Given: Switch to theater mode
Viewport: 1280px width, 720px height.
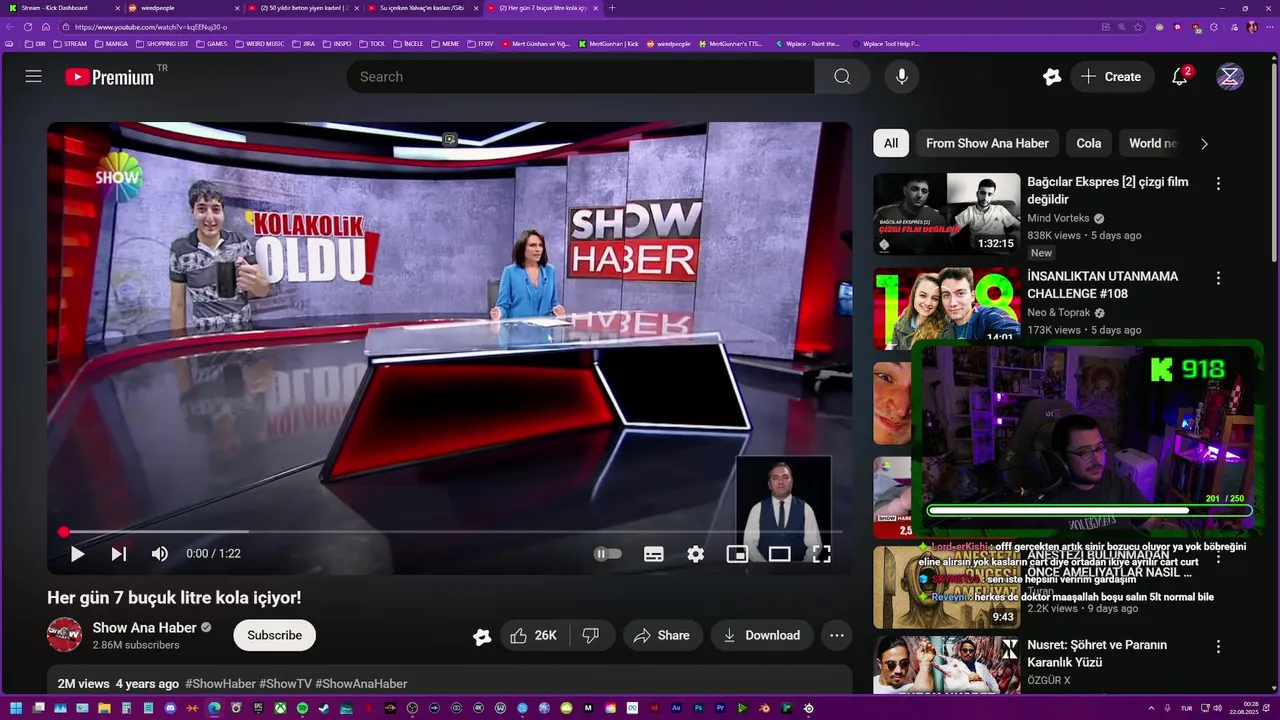Looking at the screenshot, I should coord(779,554).
